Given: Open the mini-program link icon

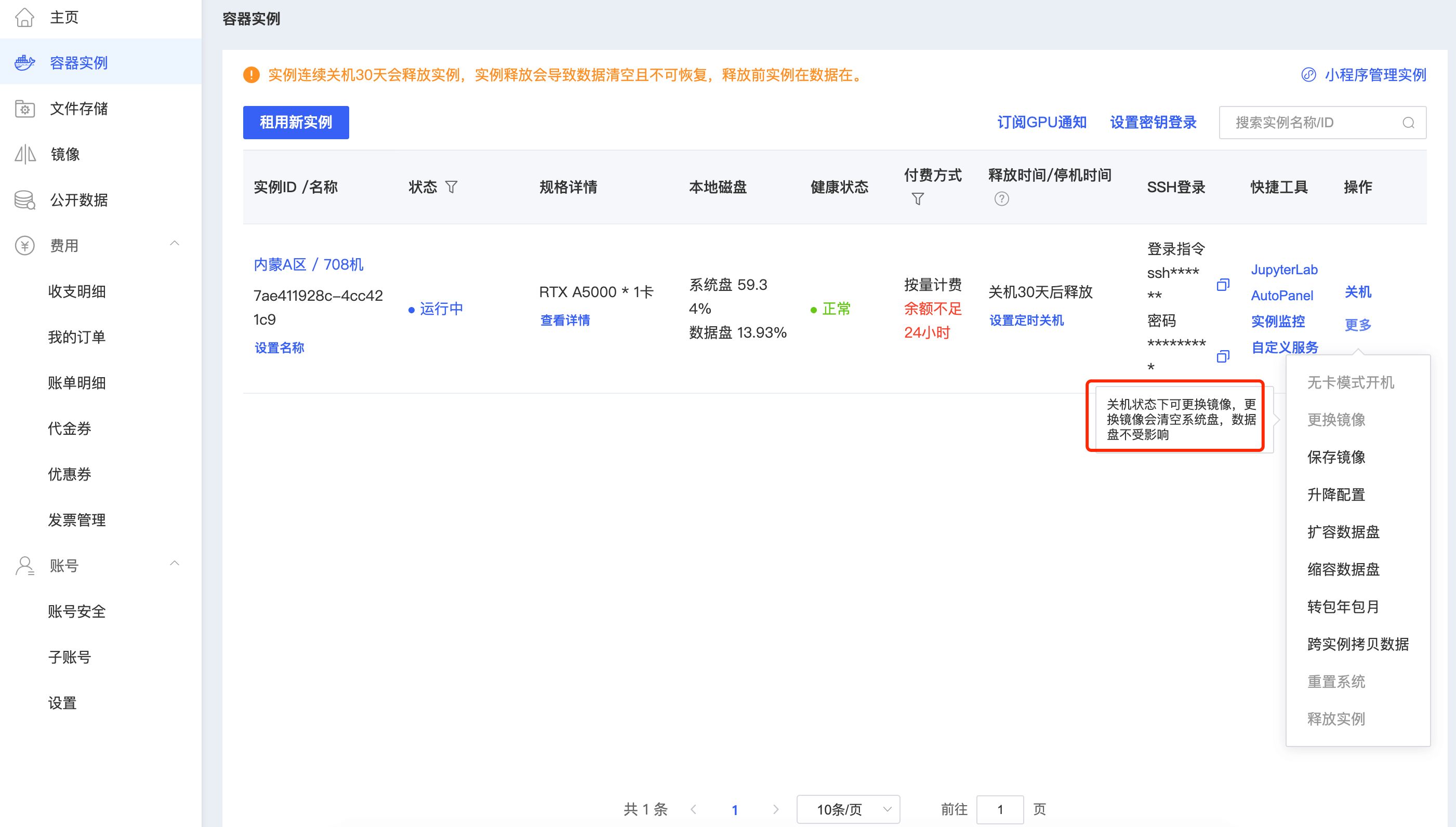Looking at the screenshot, I should pos(1308,75).
